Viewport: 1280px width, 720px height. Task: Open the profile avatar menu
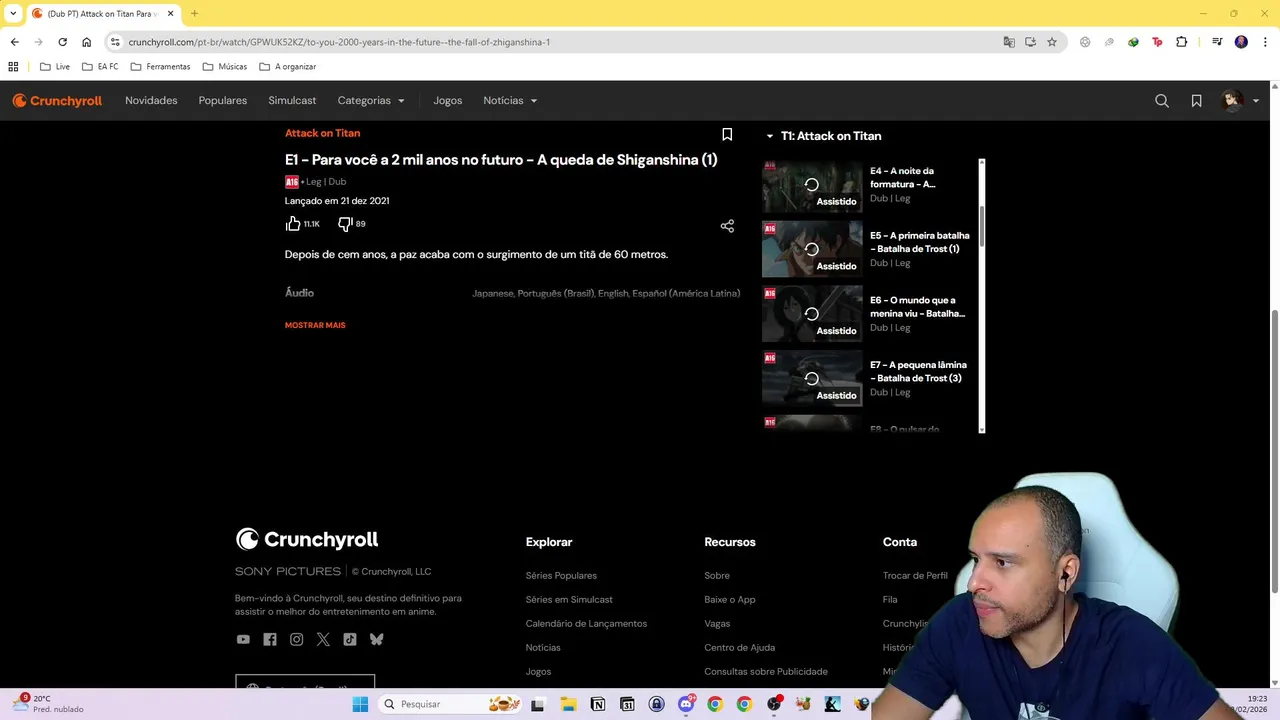click(1240, 101)
